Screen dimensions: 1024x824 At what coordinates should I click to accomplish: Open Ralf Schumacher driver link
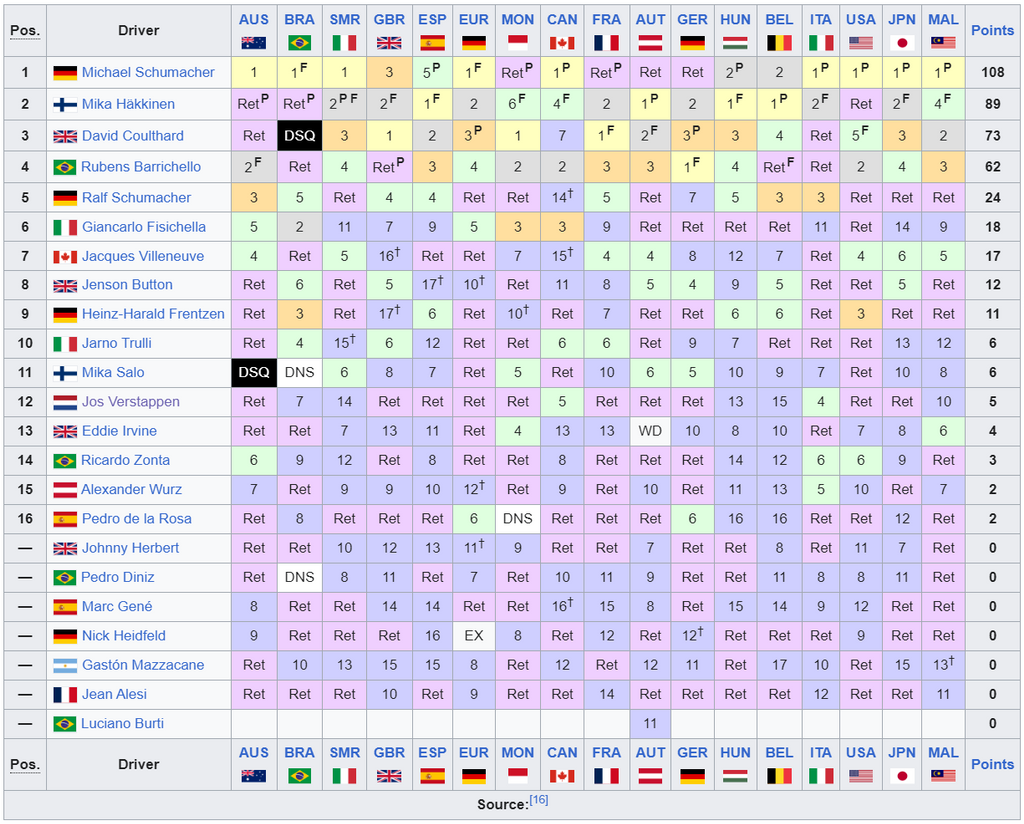pyautogui.click(x=136, y=197)
